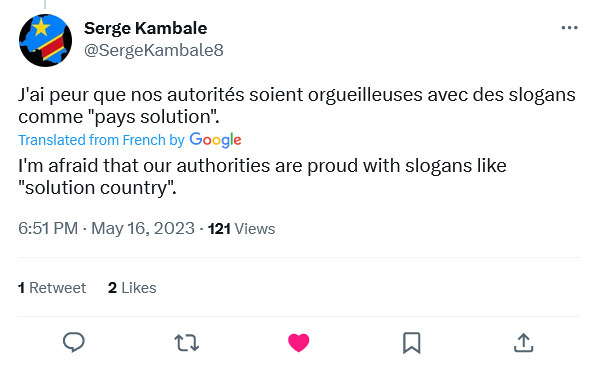View the 2 Likes list
This screenshot has width=598, height=368.
pyautogui.click(x=132, y=288)
